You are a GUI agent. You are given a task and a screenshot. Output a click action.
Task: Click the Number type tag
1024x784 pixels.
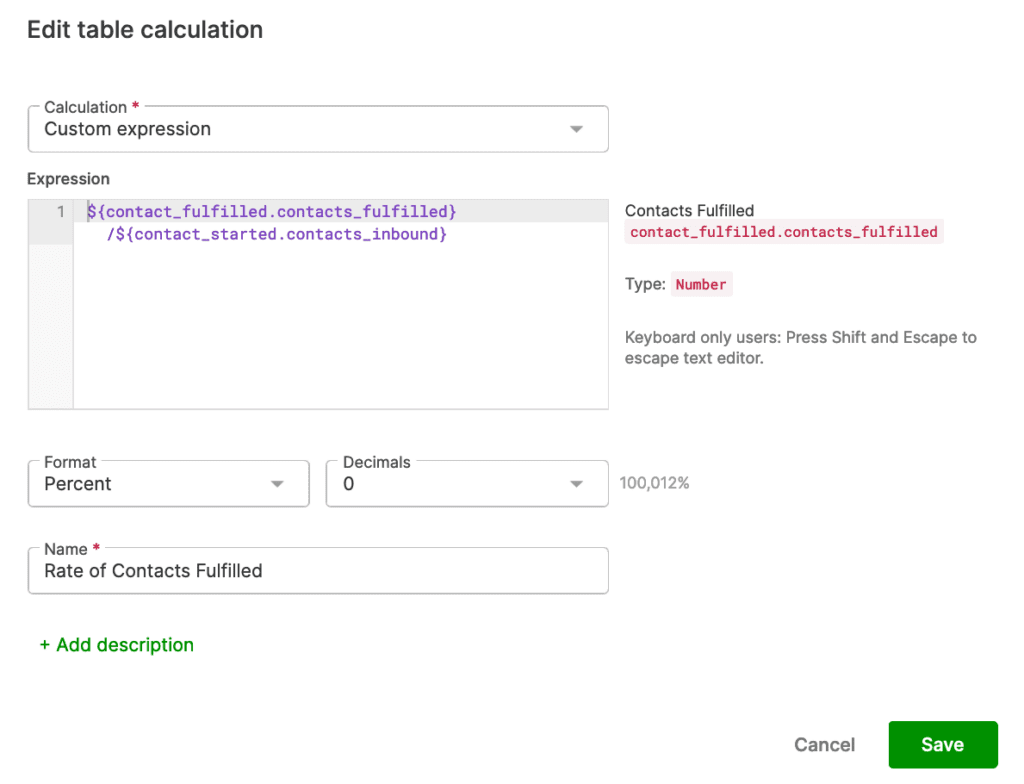[701, 284]
